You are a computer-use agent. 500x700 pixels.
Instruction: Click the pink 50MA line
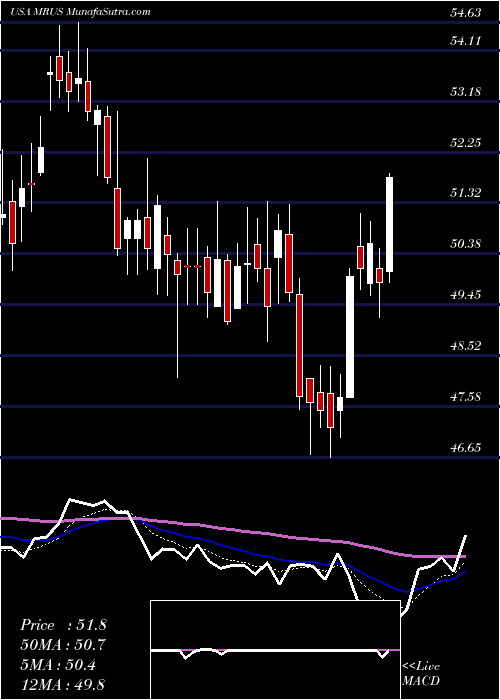point(232,530)
